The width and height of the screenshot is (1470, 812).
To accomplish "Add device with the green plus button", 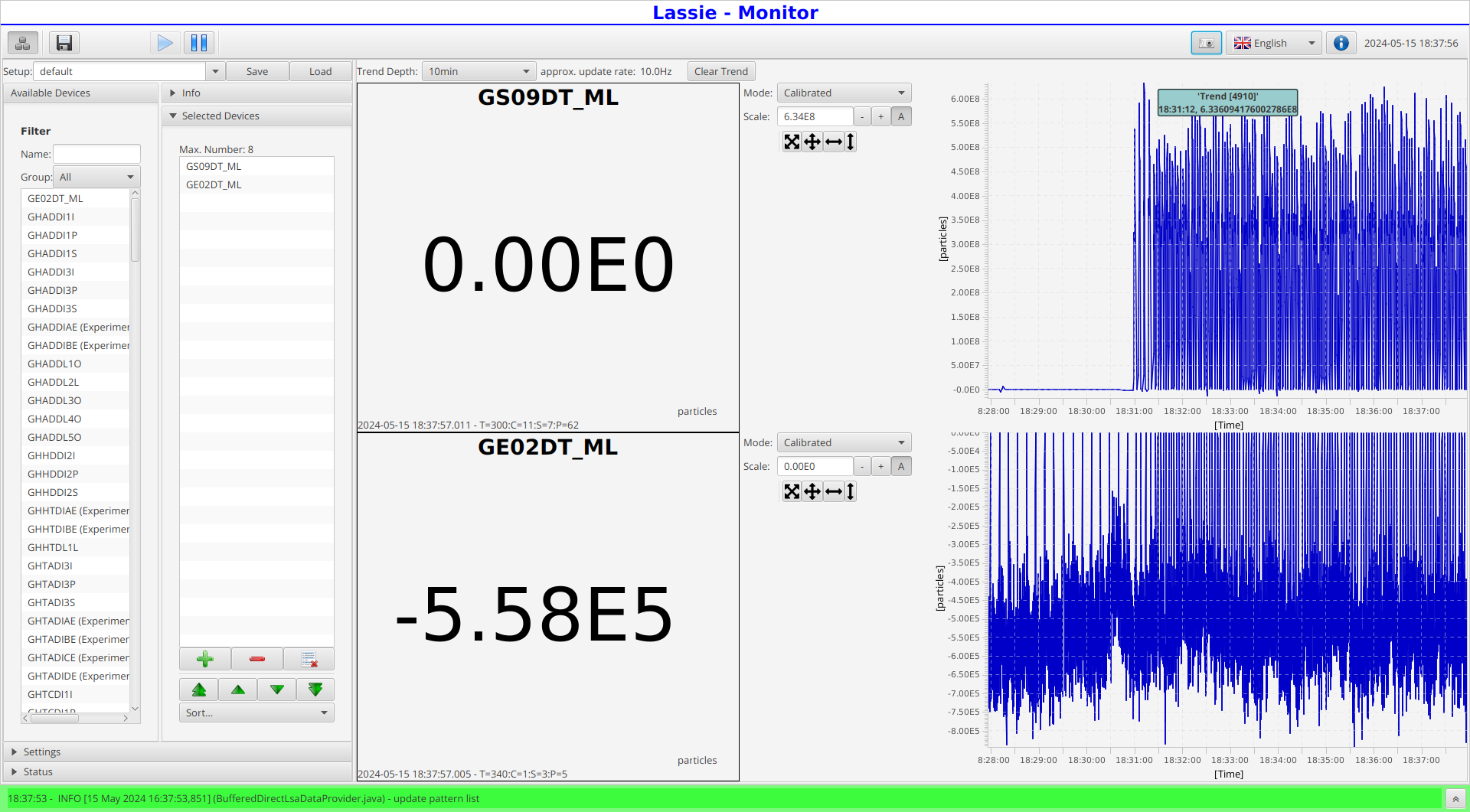I will (x=205, y=659).
